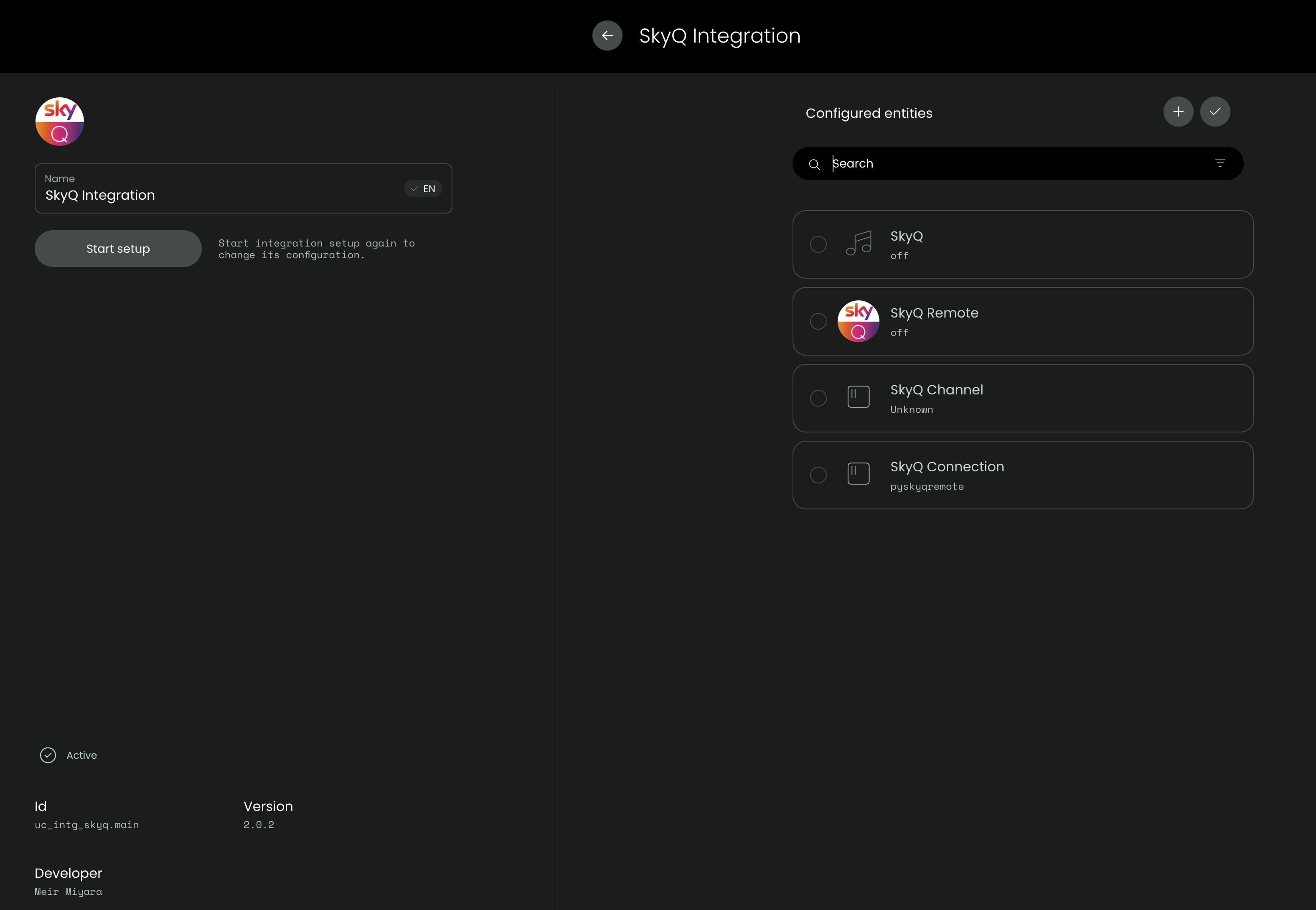Add new entity with plus icon

click(x=1178, y=112)
